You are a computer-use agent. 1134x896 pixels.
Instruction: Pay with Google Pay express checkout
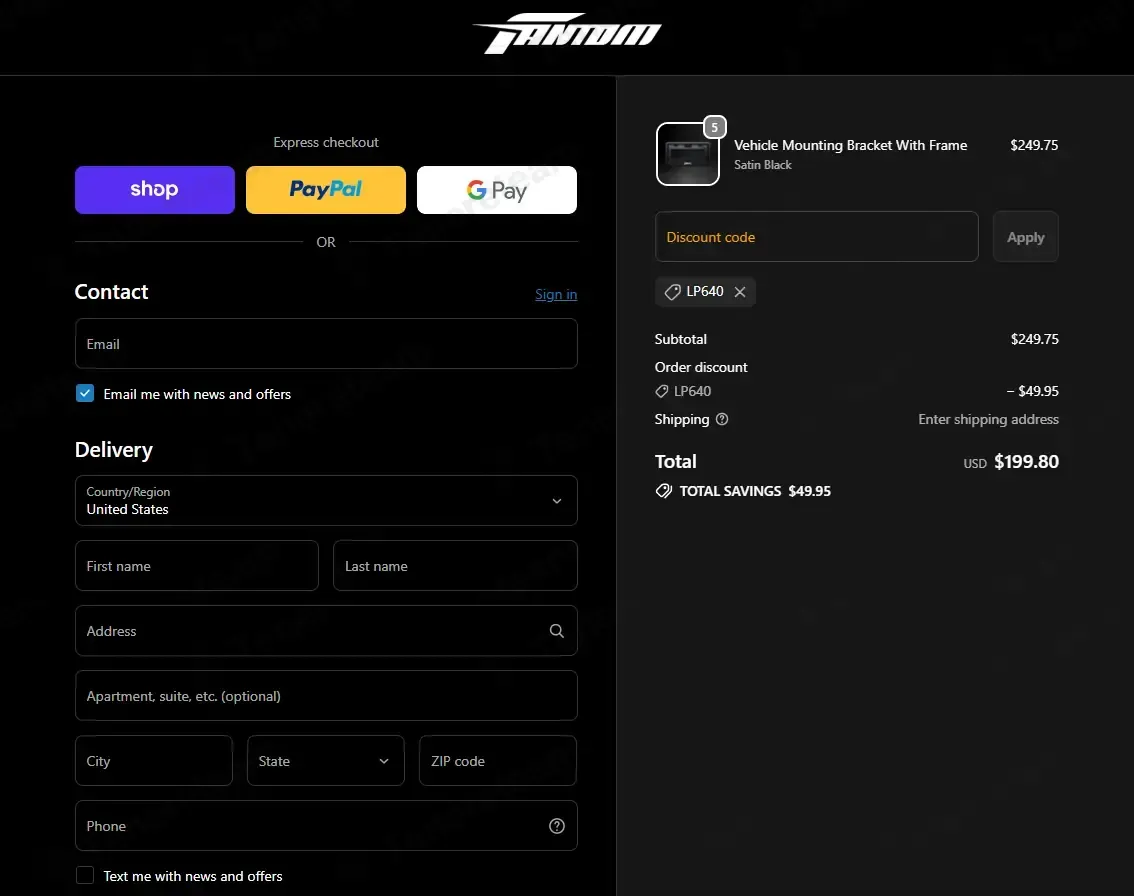pos(497,190)
